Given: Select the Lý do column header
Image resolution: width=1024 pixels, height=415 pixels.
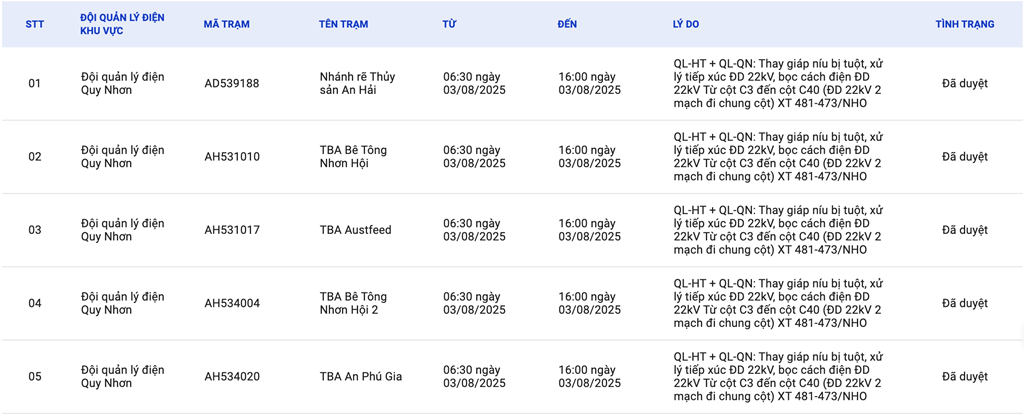Looking at the screenshot, I should (x=687, y=24).
